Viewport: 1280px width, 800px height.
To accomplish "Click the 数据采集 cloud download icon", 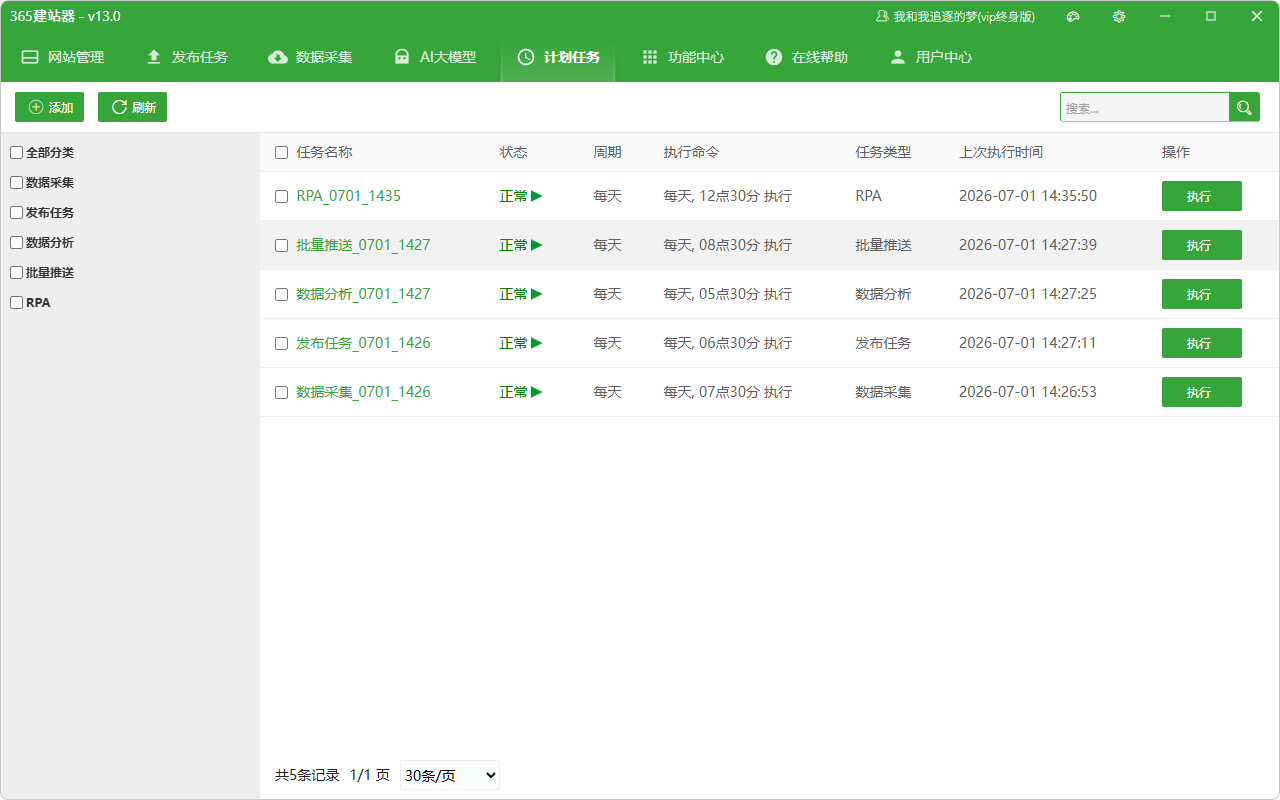I will tap(278, 57).
